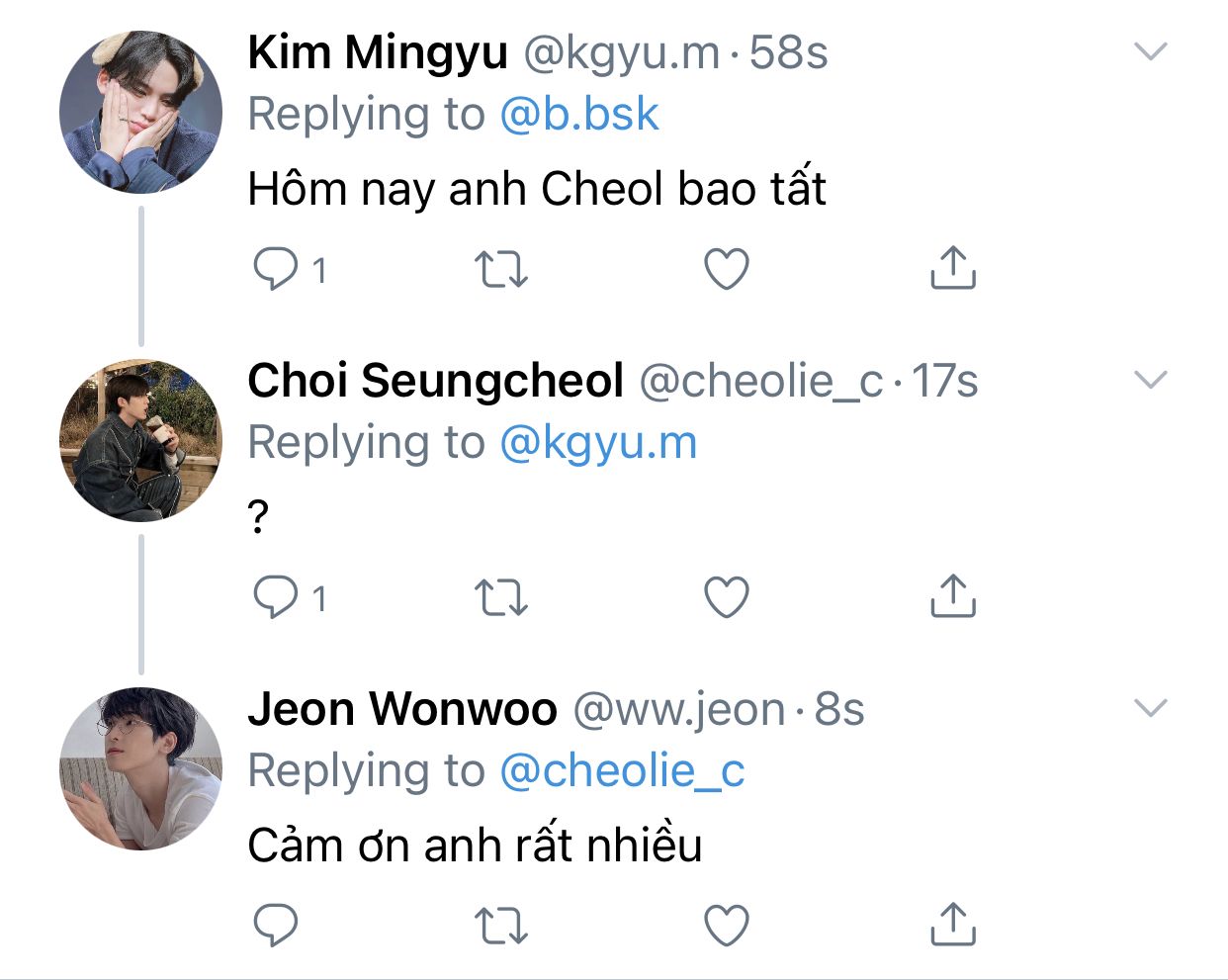Retweet Jeon Wonwoo's tweet
The image size is (1228, 980).
coord(501,925)
